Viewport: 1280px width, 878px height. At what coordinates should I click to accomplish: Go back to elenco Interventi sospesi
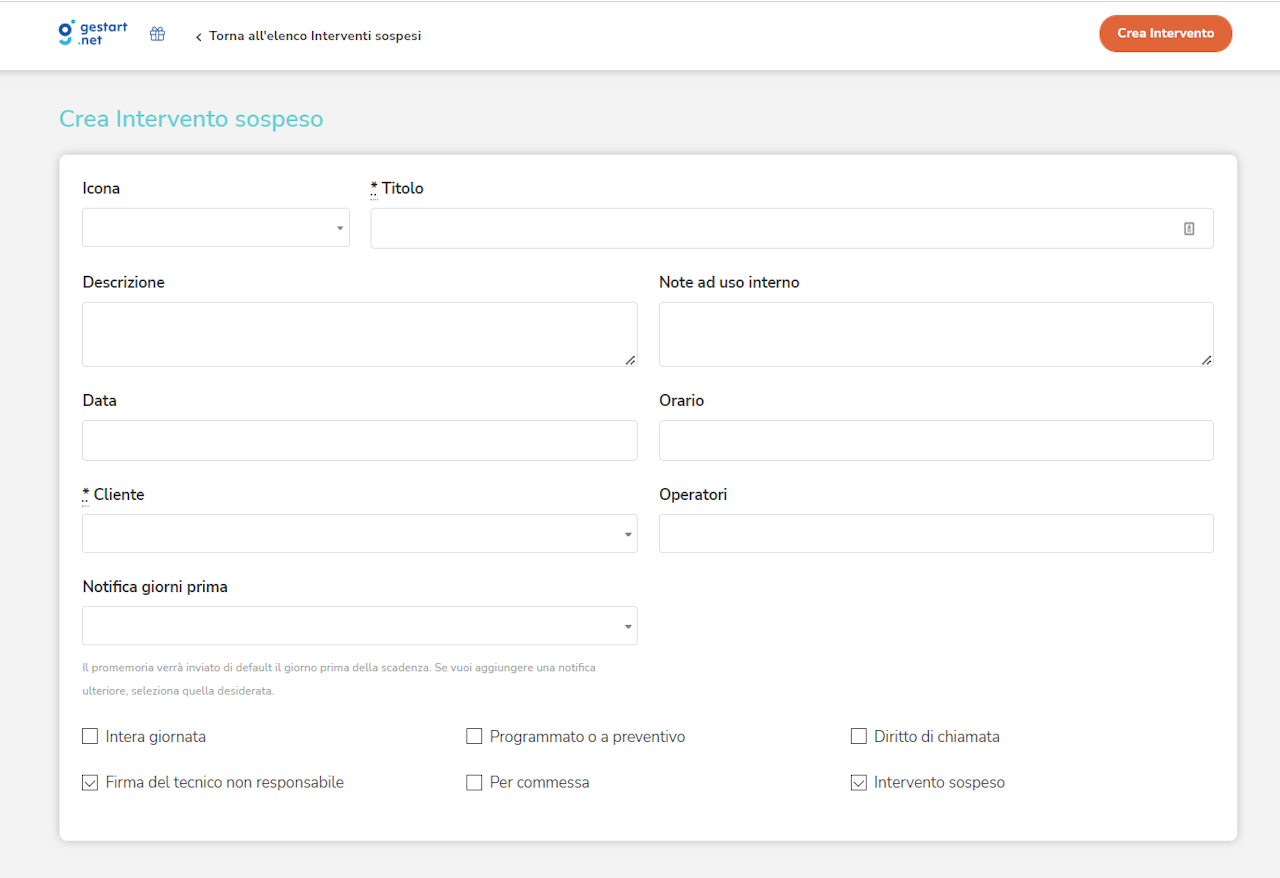[314, 36]
